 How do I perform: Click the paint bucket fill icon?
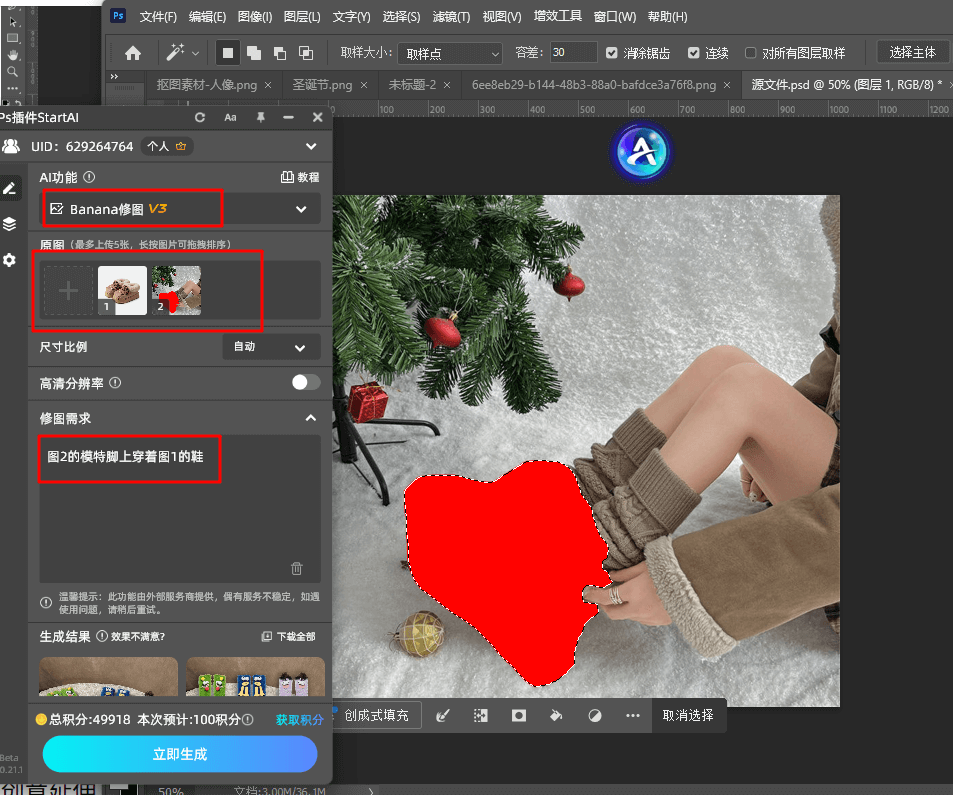click(x=557, y=716)
